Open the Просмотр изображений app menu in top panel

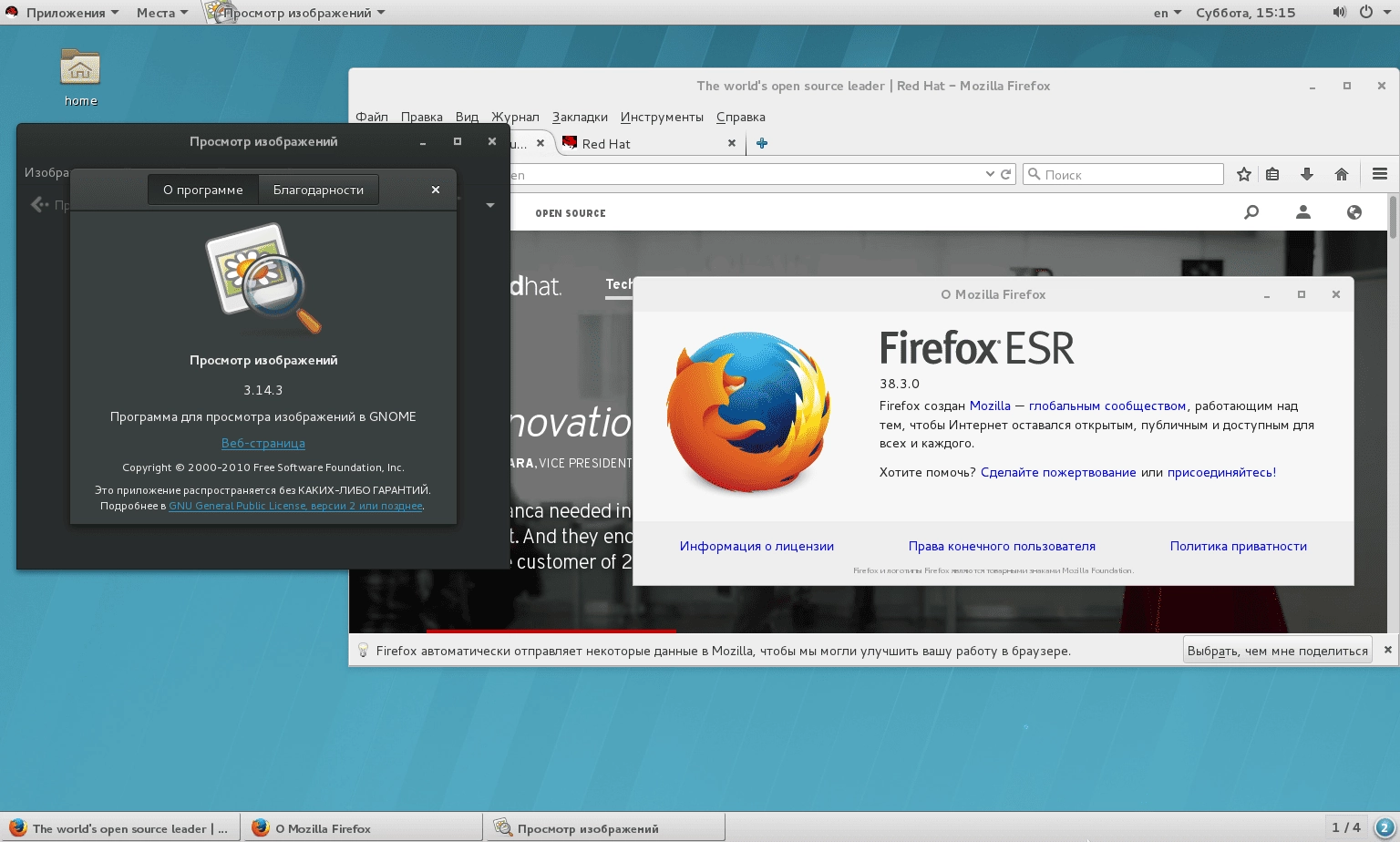click(x=295, y=13)
